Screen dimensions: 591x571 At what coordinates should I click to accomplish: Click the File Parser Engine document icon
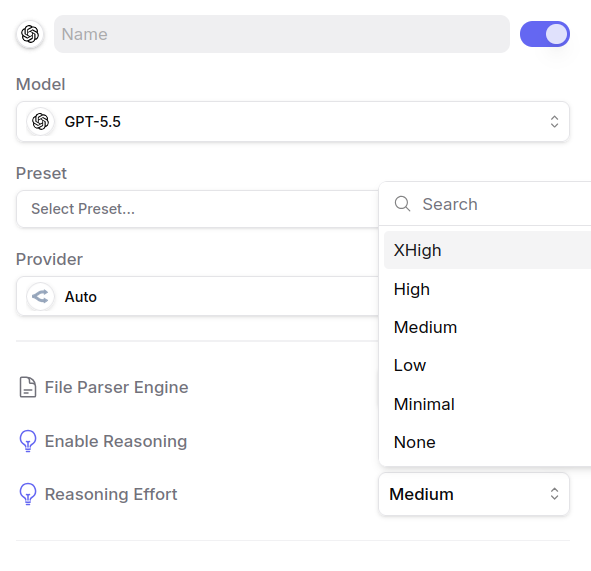[28, 387]
